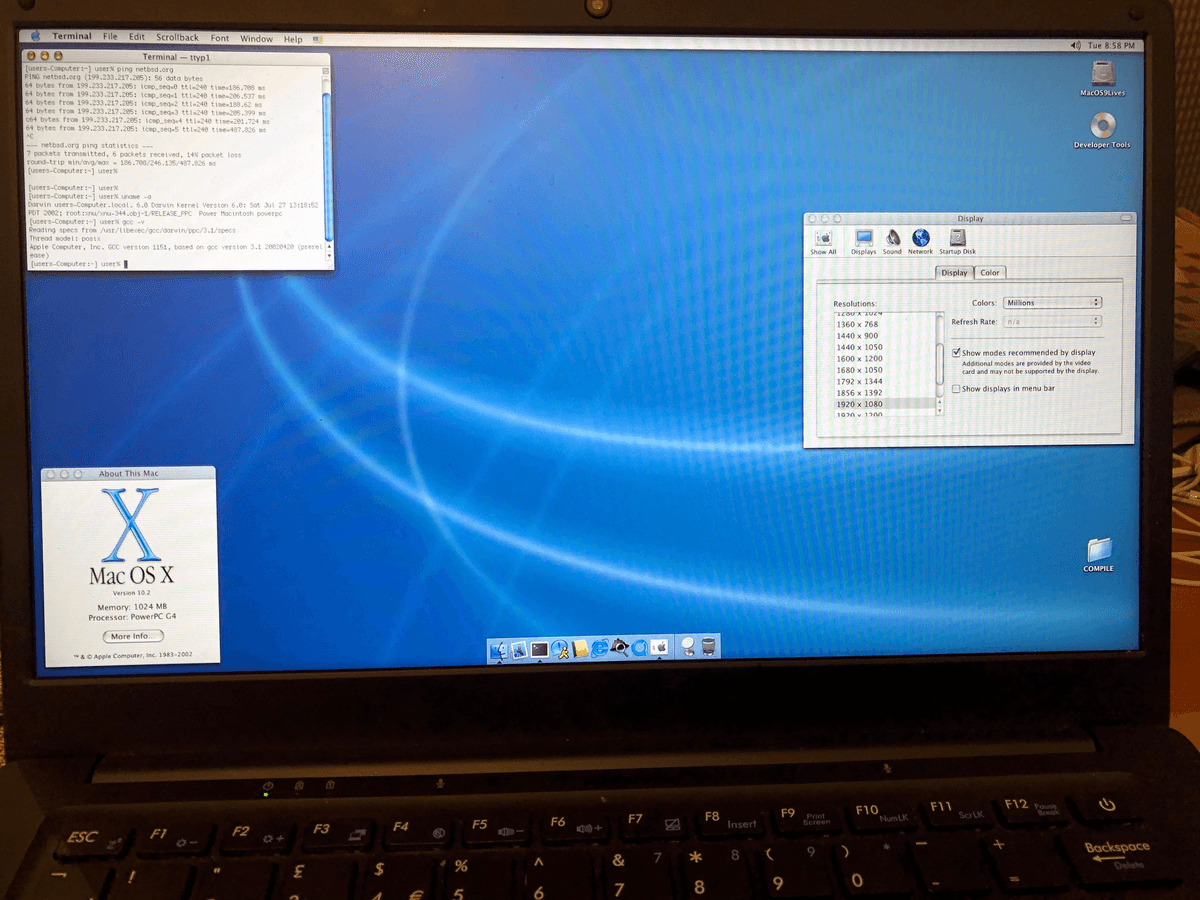Open the Colors dropdown set to Millions
The height and width of the screenshot is (900, 1200).
click(x=1052, y=302)
